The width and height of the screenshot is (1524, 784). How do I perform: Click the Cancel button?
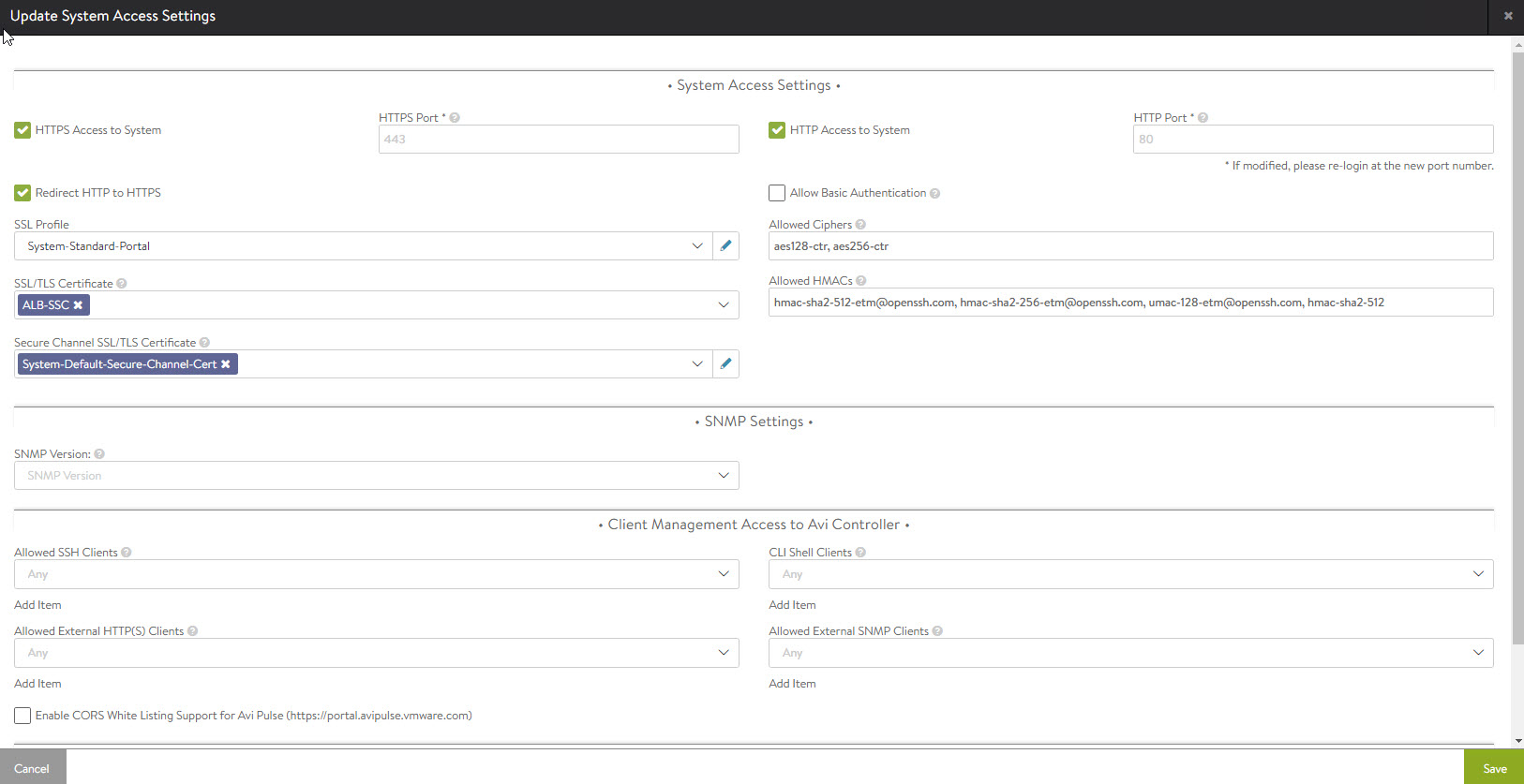pos(32,768)
